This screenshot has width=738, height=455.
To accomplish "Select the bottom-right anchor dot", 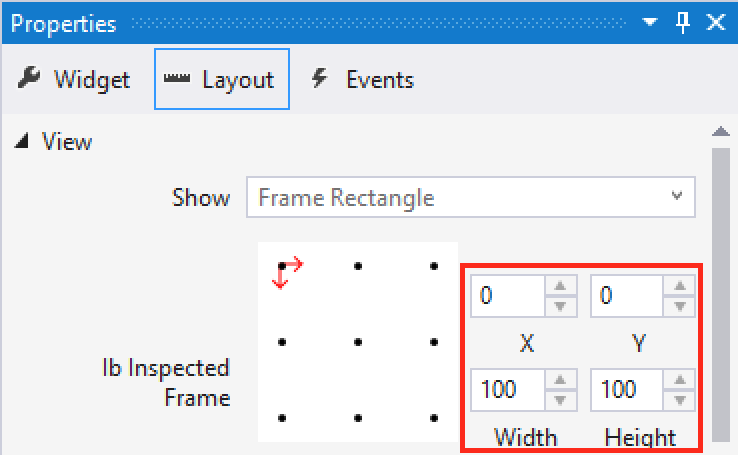I will (433, 417).
